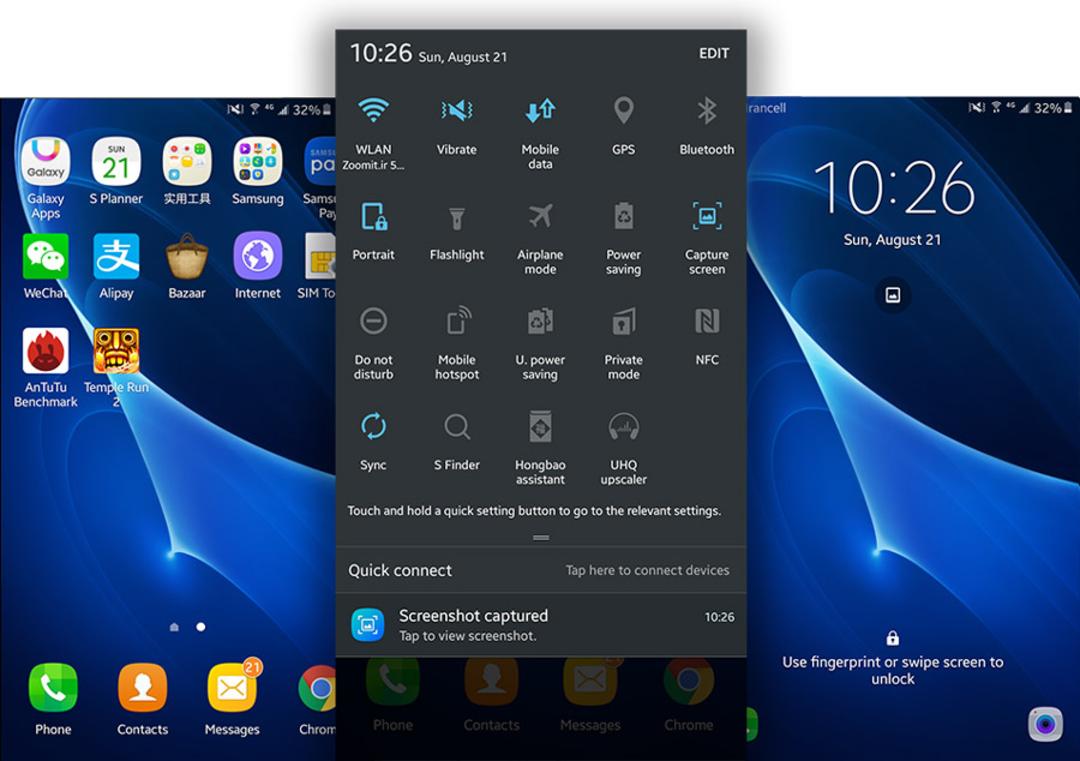Toggle Portrait rotation lock

[373, 231]
